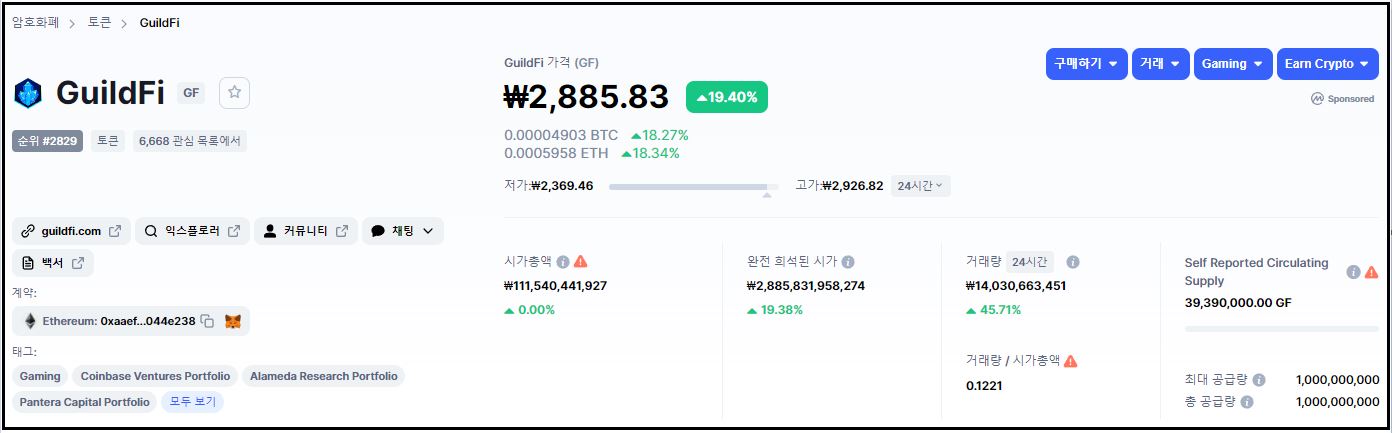The image size is (1392, 433).
Task: Click the GuildFi logo icon
Action: (x=28, y=93)
